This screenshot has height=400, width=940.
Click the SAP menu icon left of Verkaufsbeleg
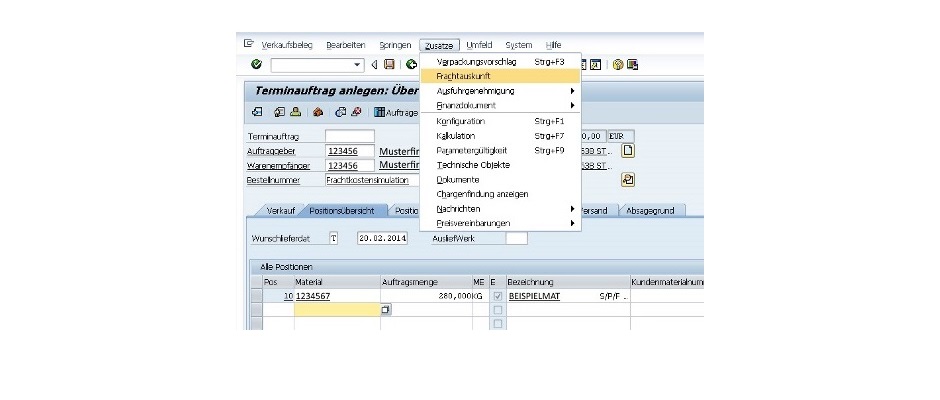249,44
